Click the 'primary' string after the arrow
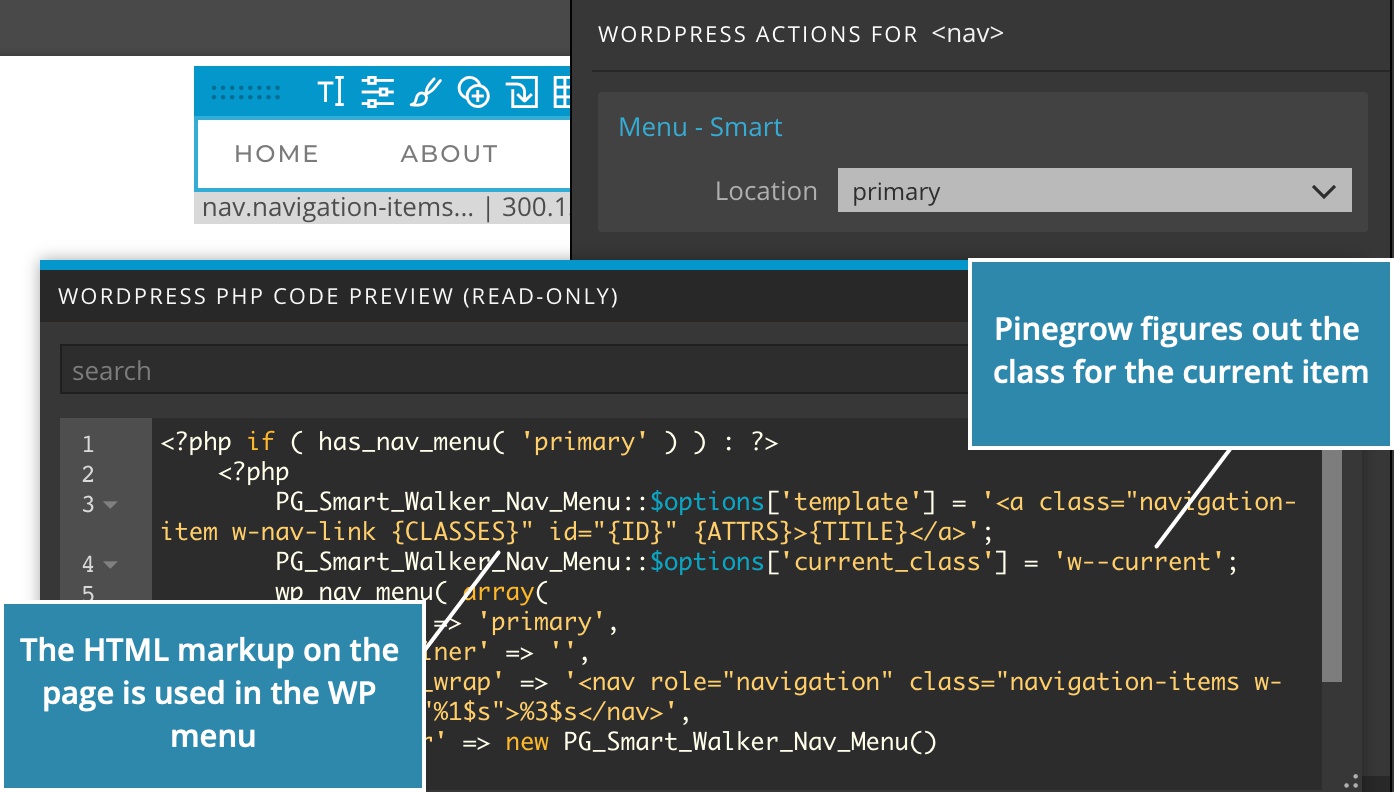The image size is (1394, 792). click(x=542, y=622)
